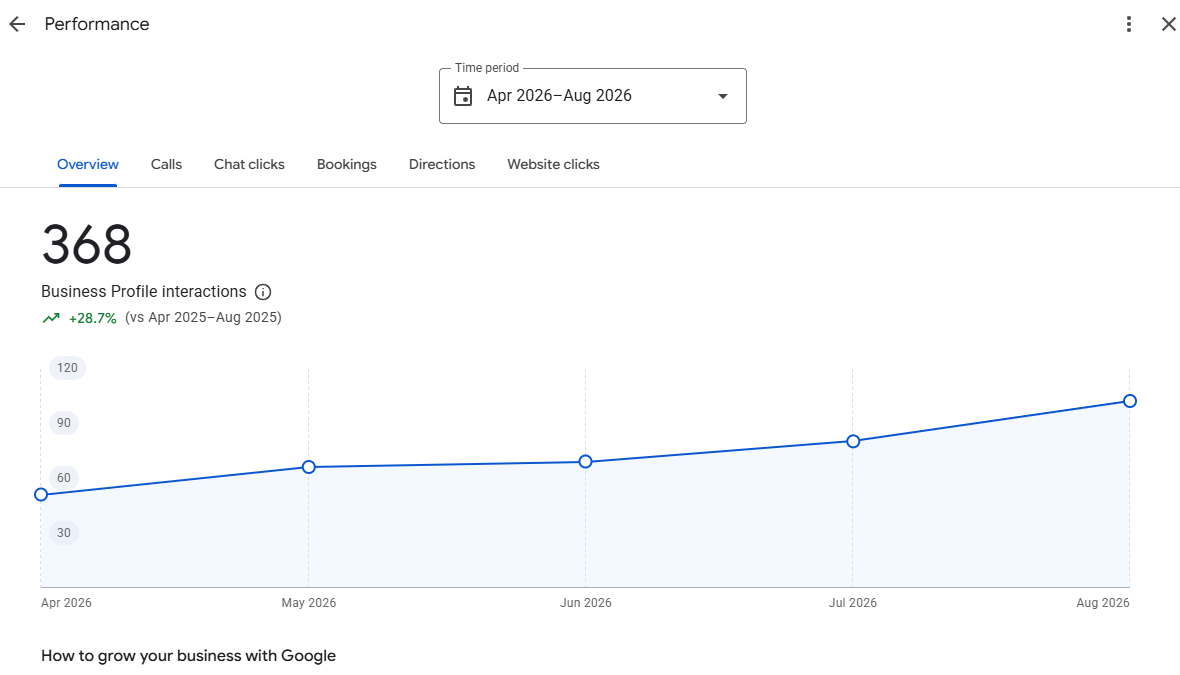Click the 60 y-axis label

tap(64, 478)
